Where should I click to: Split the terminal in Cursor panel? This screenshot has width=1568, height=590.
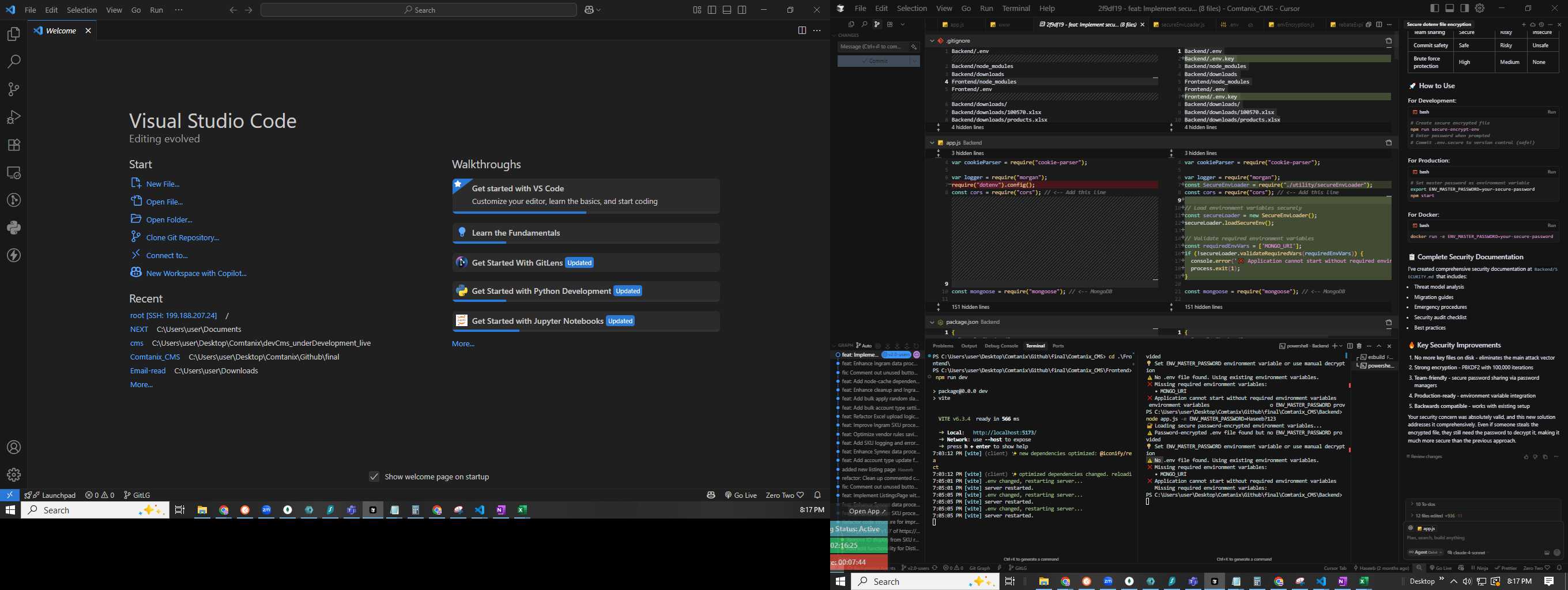click(1350, 346)
